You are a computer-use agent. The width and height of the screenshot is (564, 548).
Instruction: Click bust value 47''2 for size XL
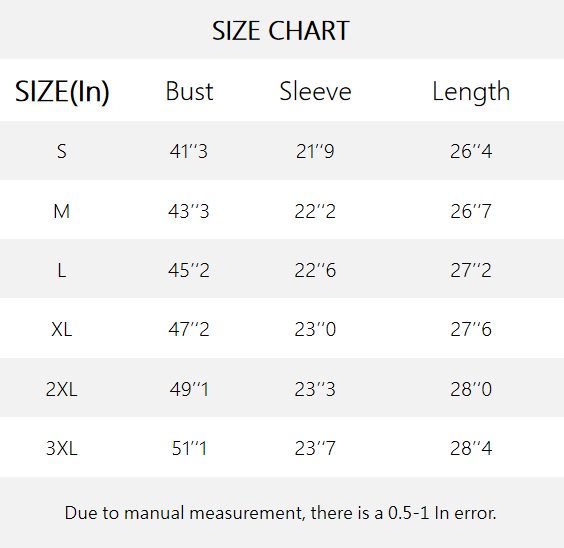tap(189, 329)
